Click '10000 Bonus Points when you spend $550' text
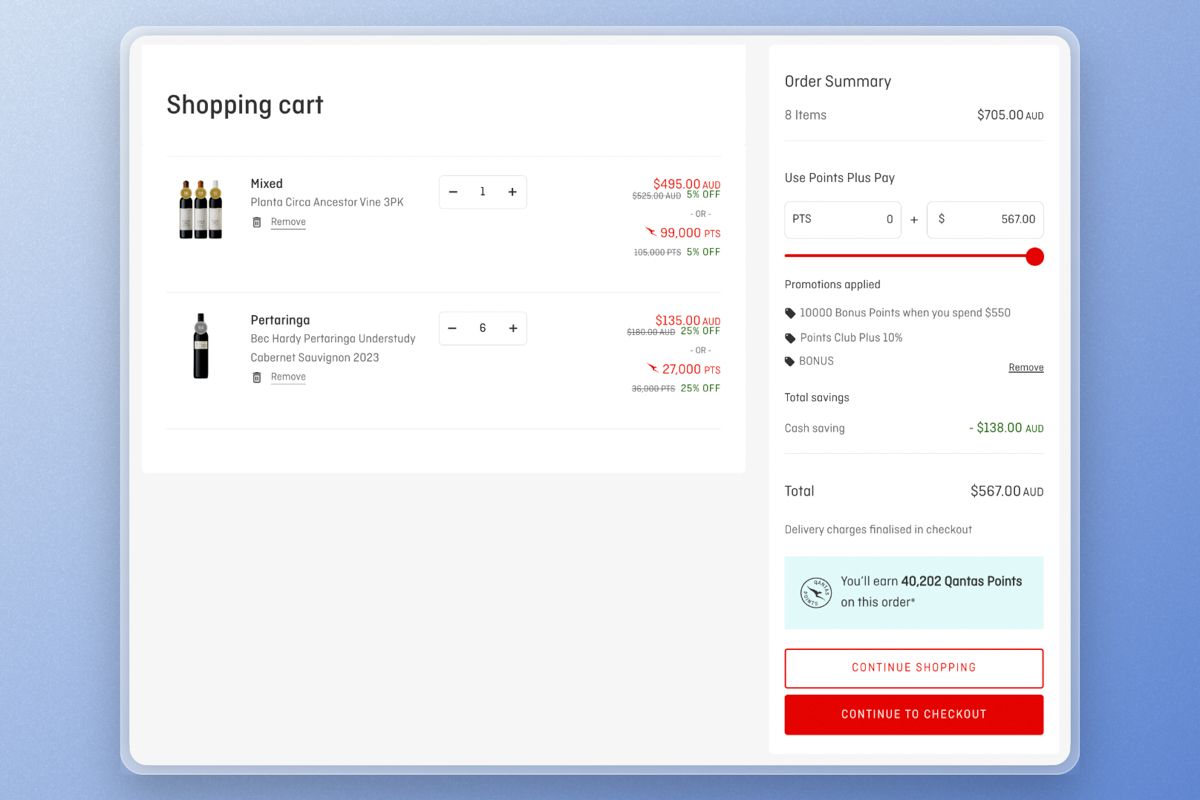 pos(905,313)
